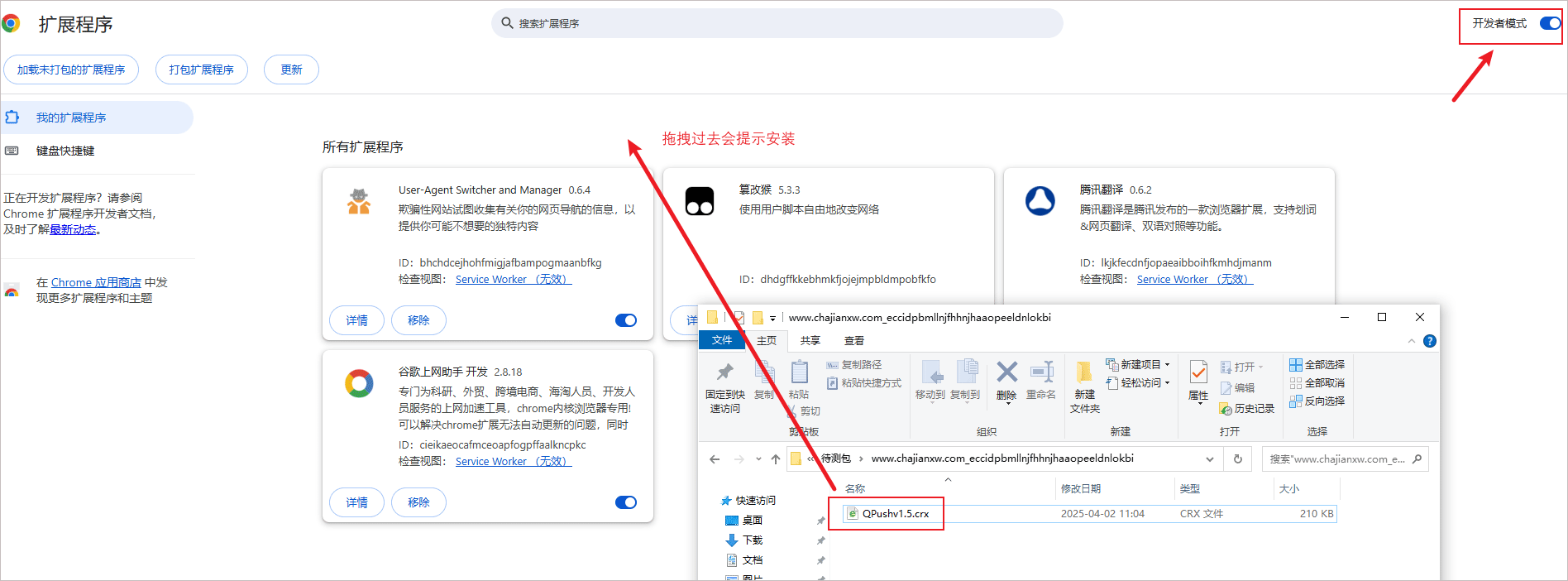Click 编辑 in the ribbon

pyautogui.click(x=1238, y=387)
